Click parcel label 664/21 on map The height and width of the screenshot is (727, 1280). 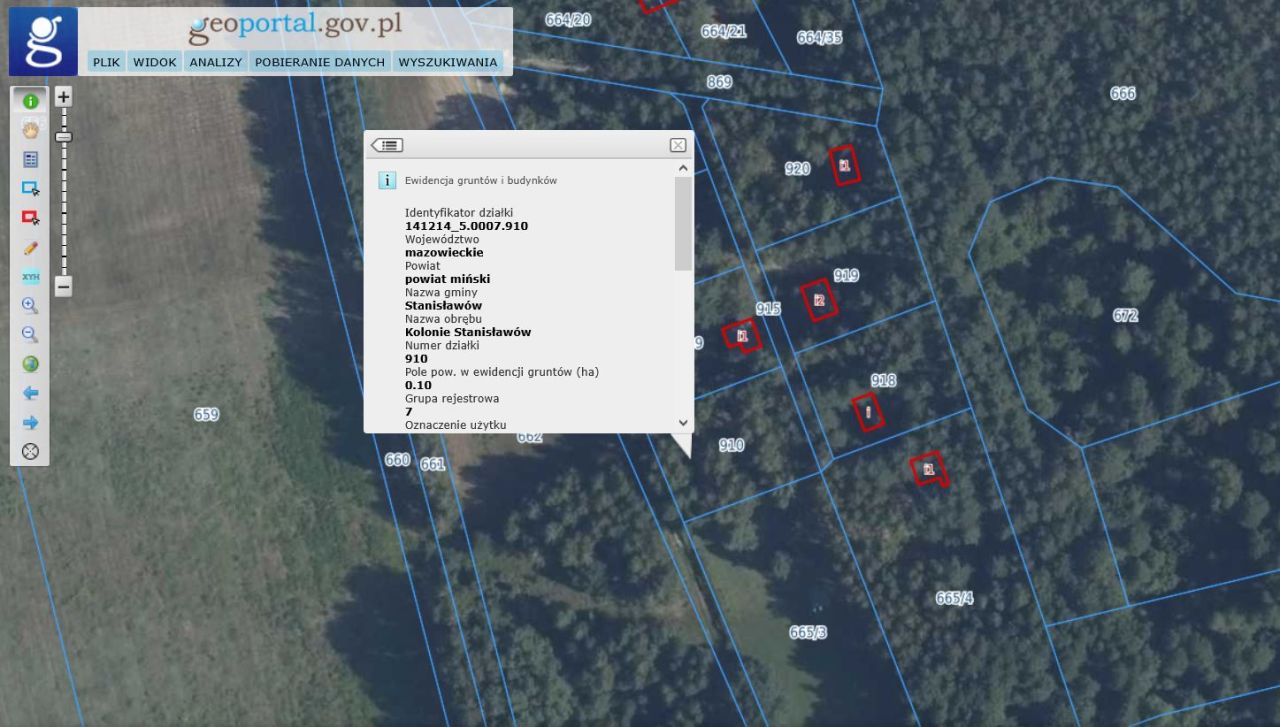[x=723, y=31]
